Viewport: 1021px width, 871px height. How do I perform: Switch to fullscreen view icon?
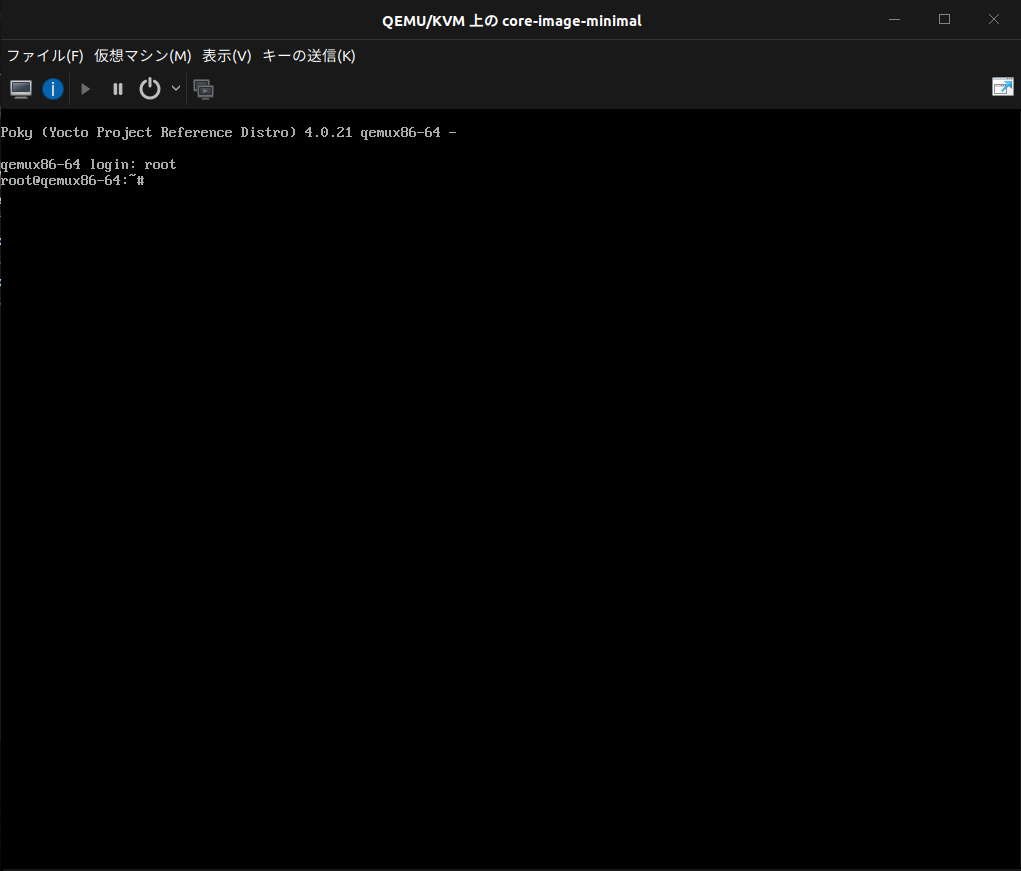coord(1003,87)
